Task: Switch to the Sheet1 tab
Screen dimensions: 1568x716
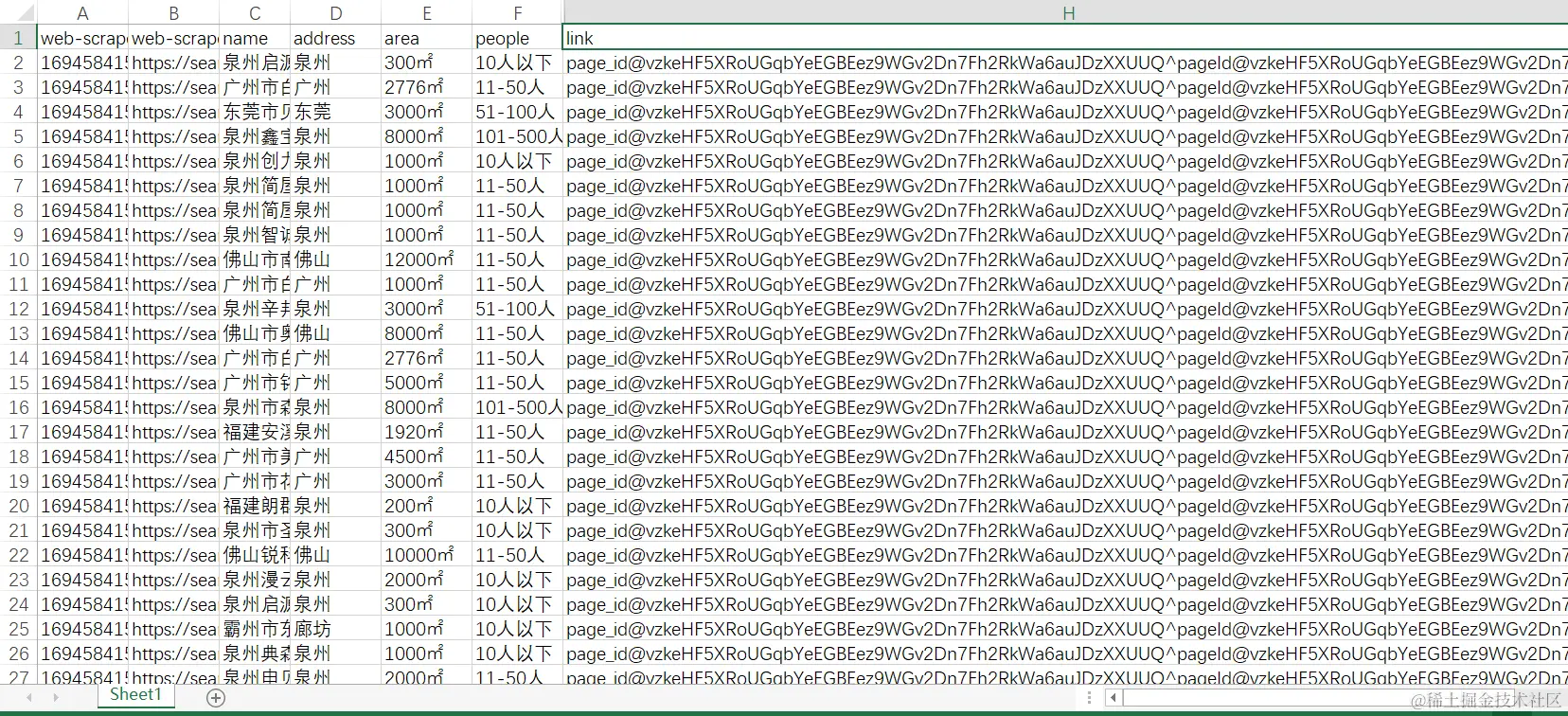Action: (135, 695)
